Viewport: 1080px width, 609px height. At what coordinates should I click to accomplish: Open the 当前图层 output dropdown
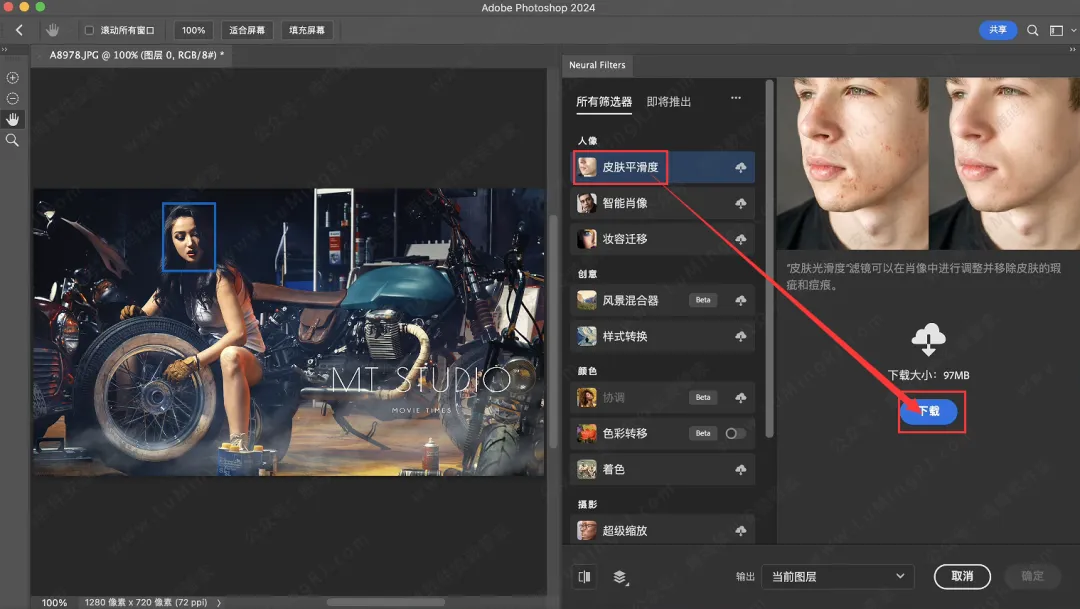836,577
